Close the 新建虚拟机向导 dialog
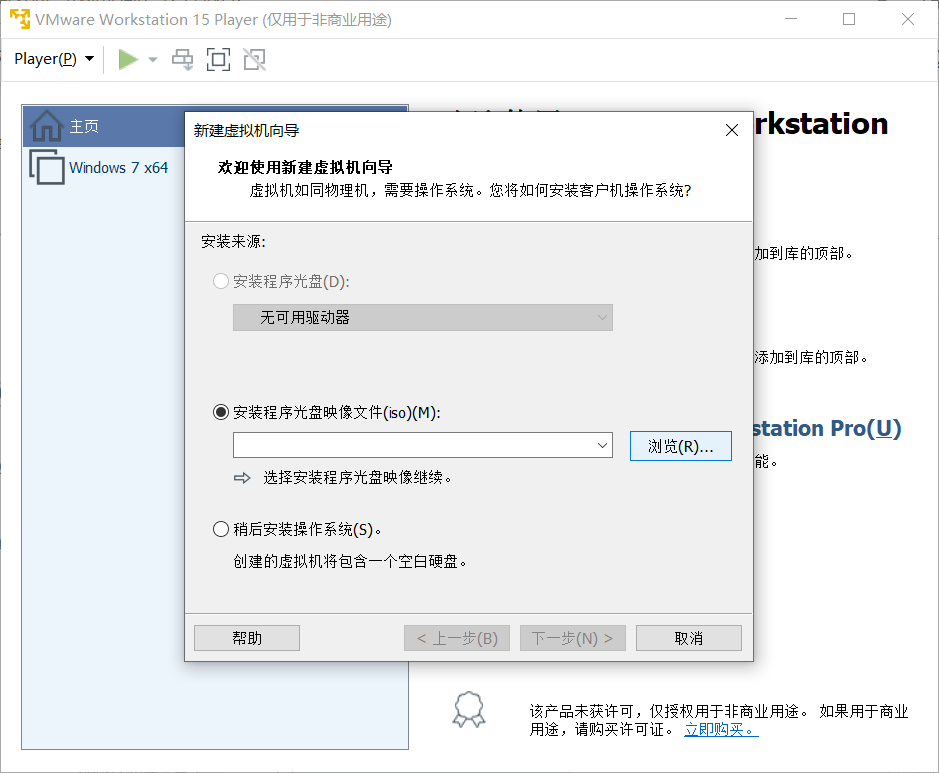 (x=731, y=130)
